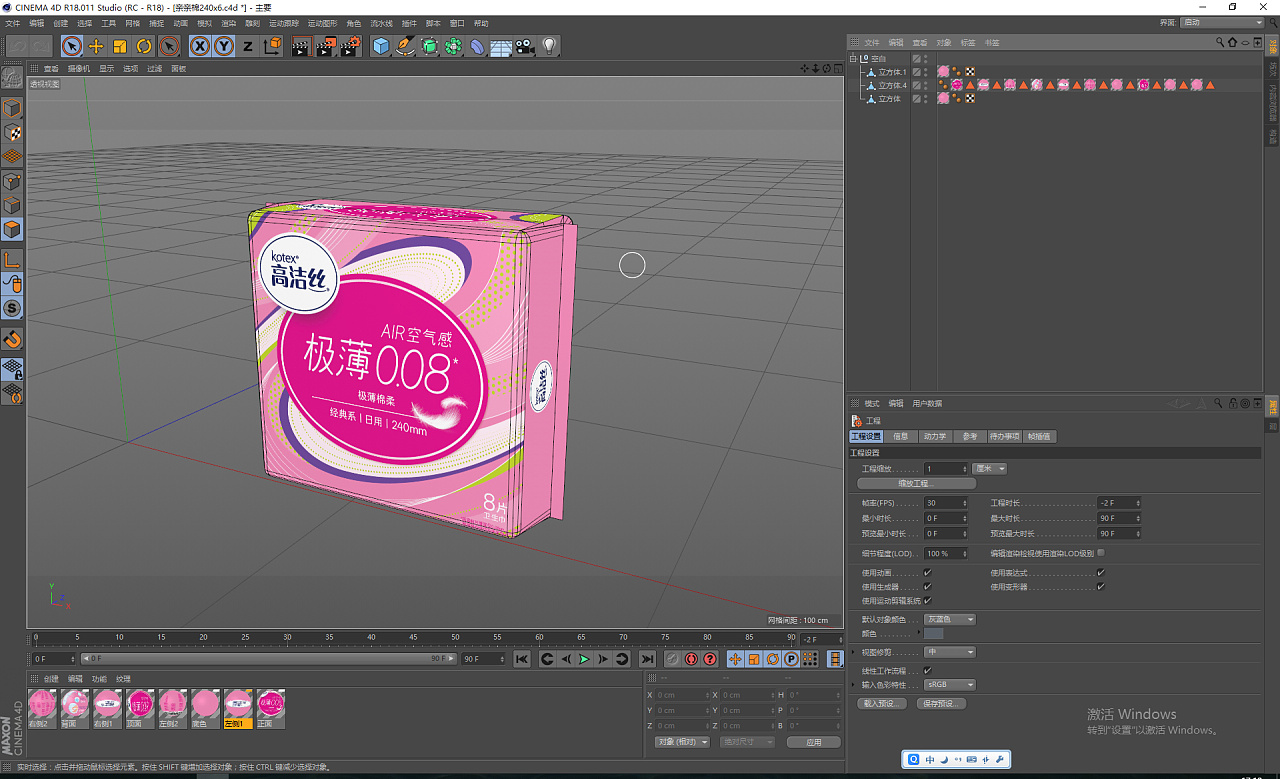
Task: Switch to 待办事项 tab
Action: (x=1003, y=437)
